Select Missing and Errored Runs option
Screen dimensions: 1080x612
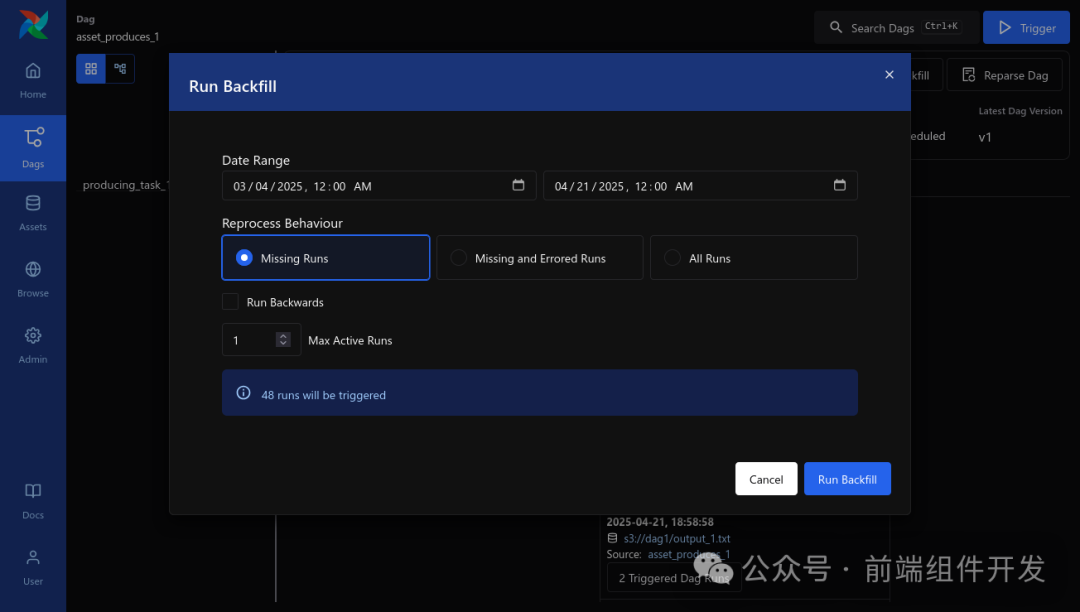click(540, 258)
